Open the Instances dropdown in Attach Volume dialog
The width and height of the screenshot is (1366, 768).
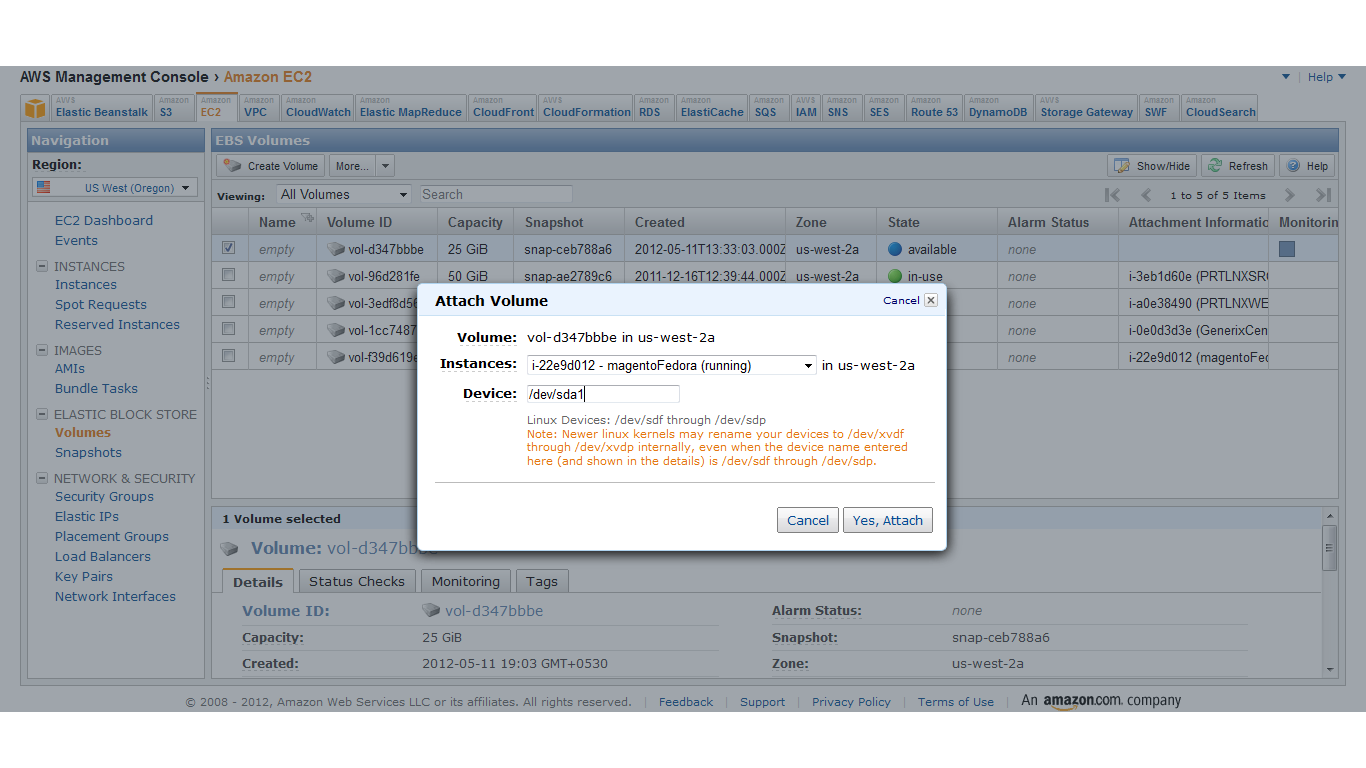point(672,366)
